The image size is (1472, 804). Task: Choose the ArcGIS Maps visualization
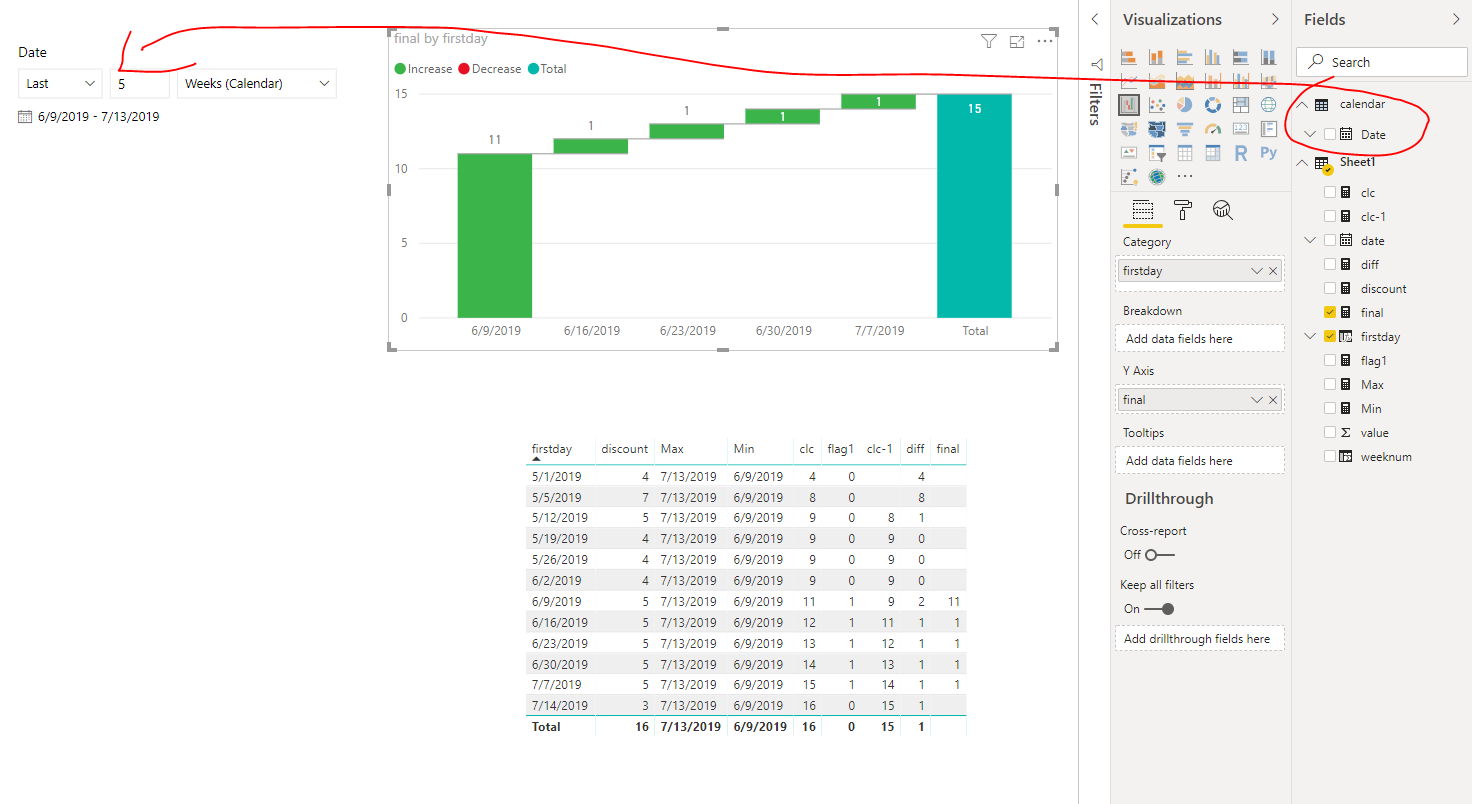(1157, 177)
